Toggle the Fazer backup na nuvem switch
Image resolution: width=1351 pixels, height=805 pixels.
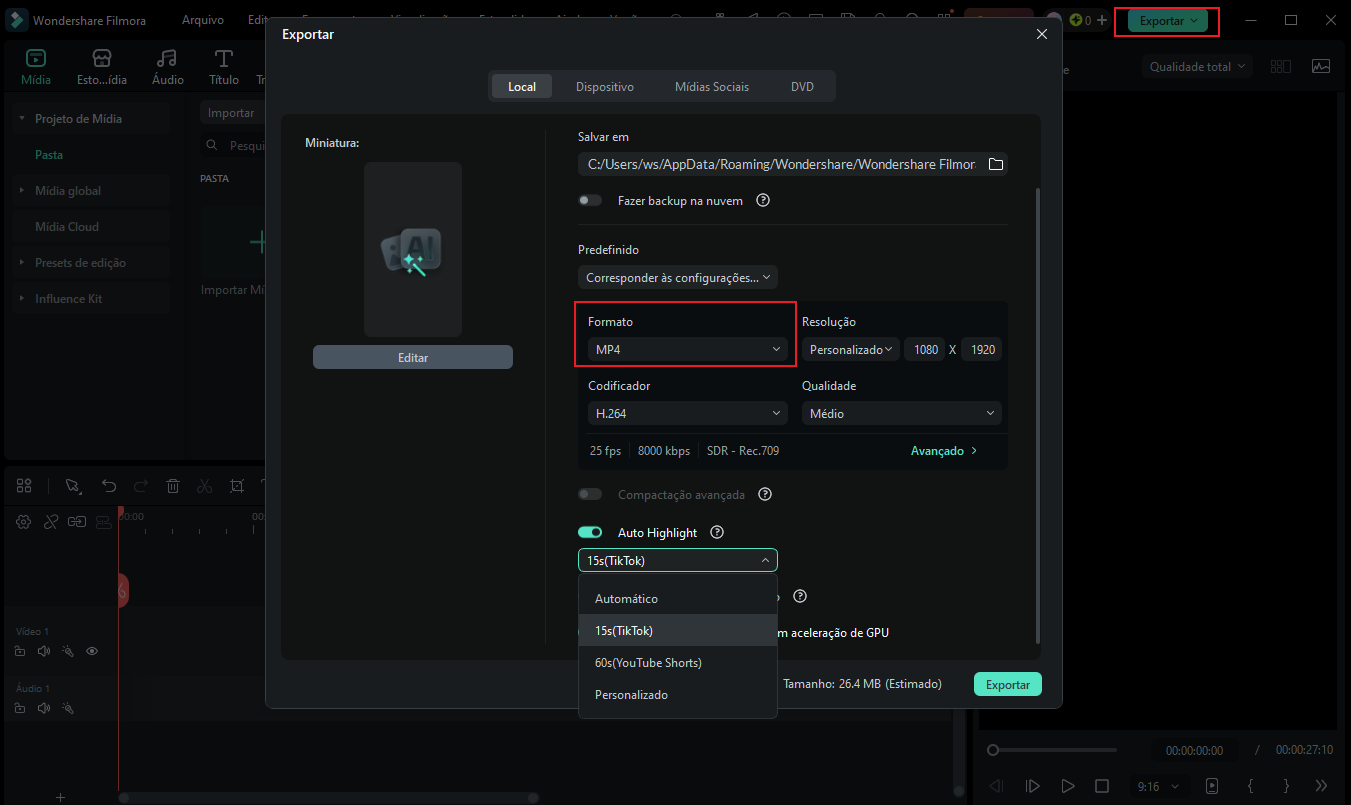tap(590, 200)
